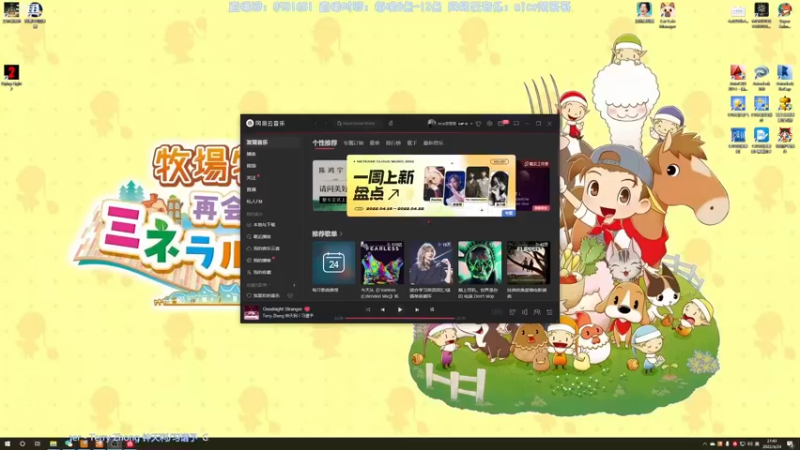Viewport: 800px width, 450px height.
Task: Show the dark purple banner on the right
Action: (533, 186)
